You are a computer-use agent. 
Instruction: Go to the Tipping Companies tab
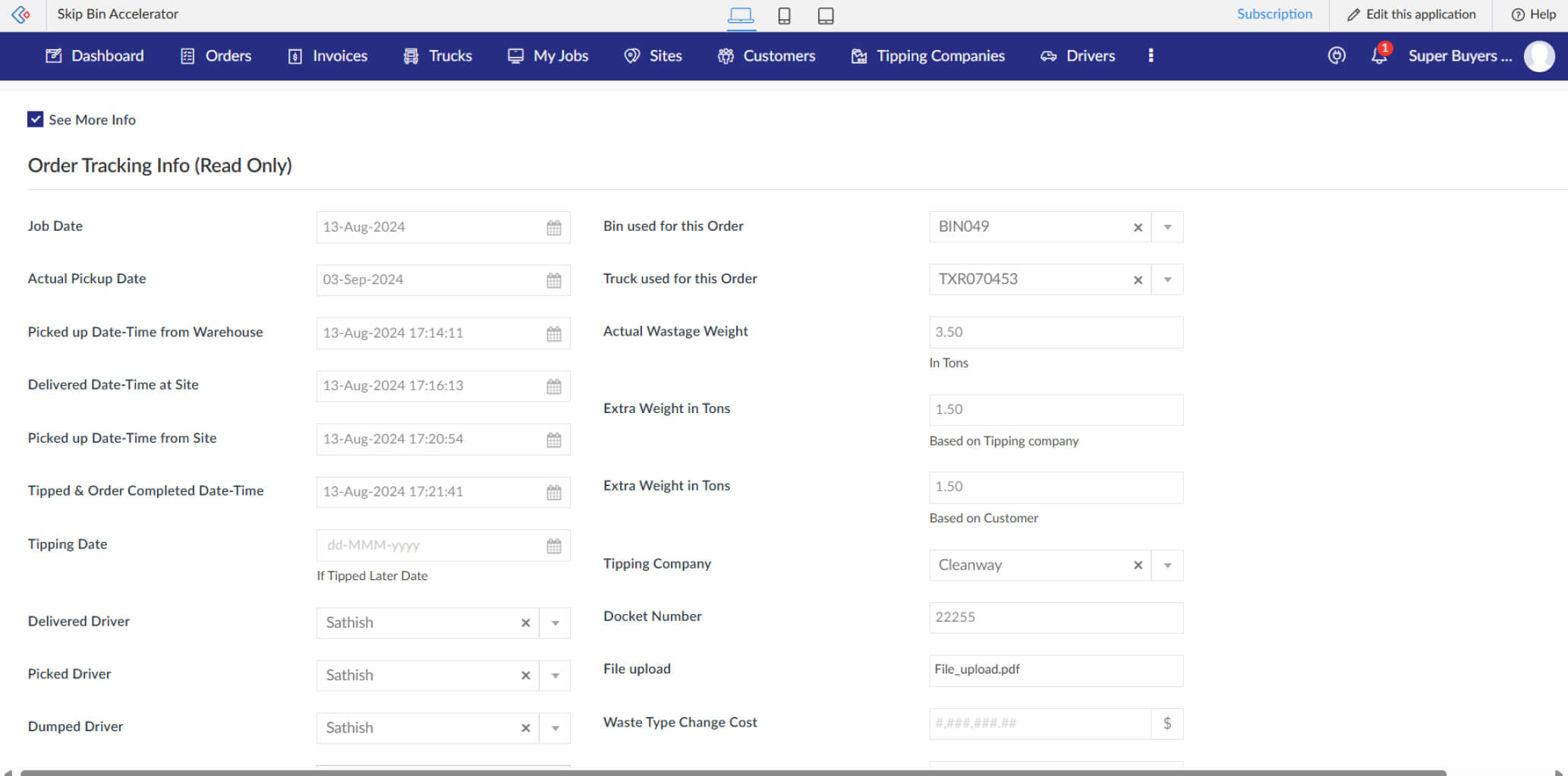[x=928, y=56]
